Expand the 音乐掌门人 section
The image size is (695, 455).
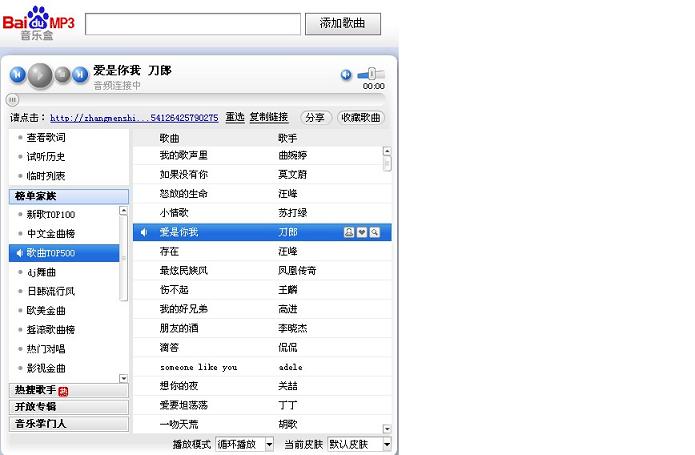coord(68,424)
